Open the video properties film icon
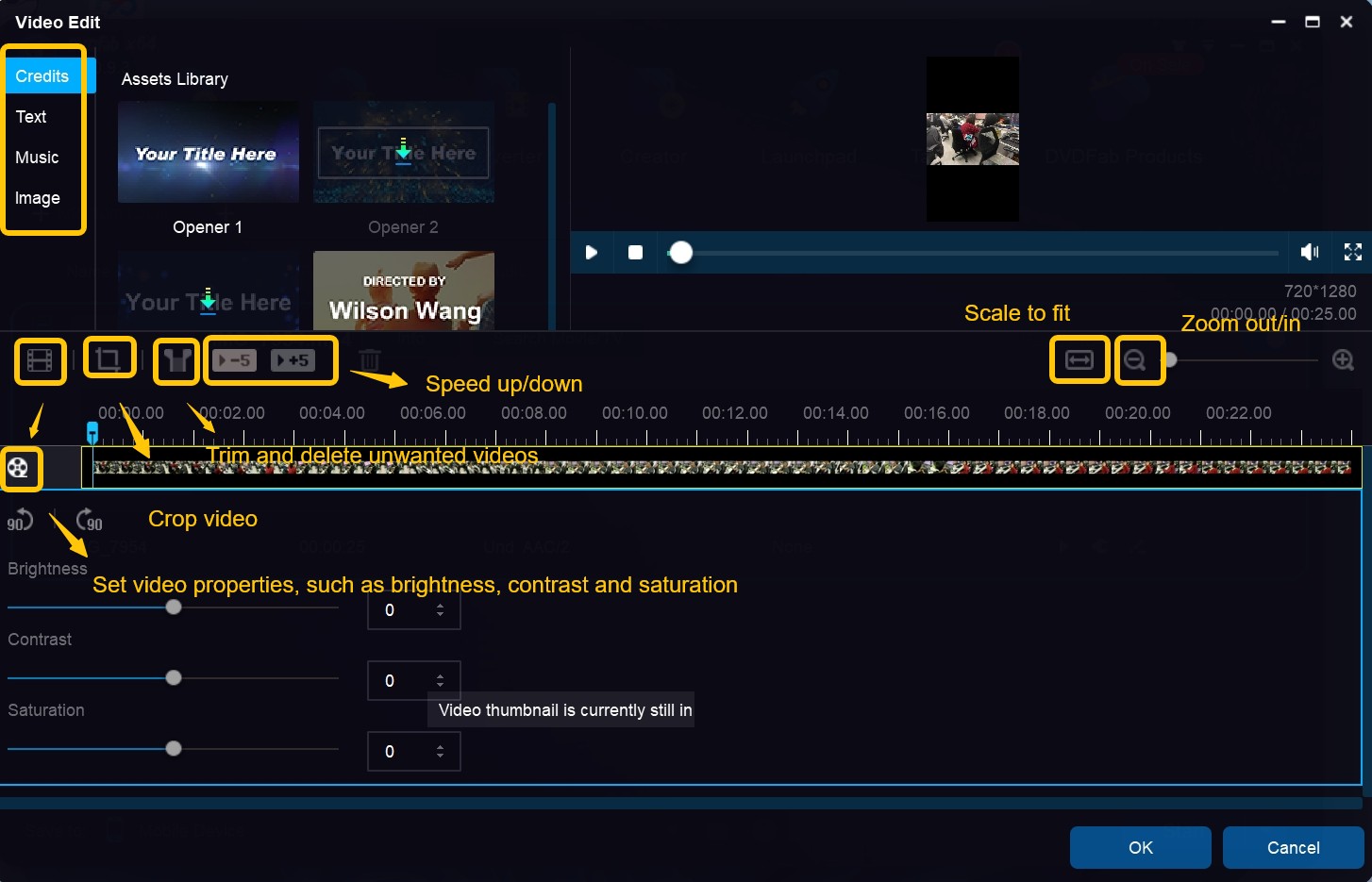This screenshot has height=882, width=1372. coord(40,360)
